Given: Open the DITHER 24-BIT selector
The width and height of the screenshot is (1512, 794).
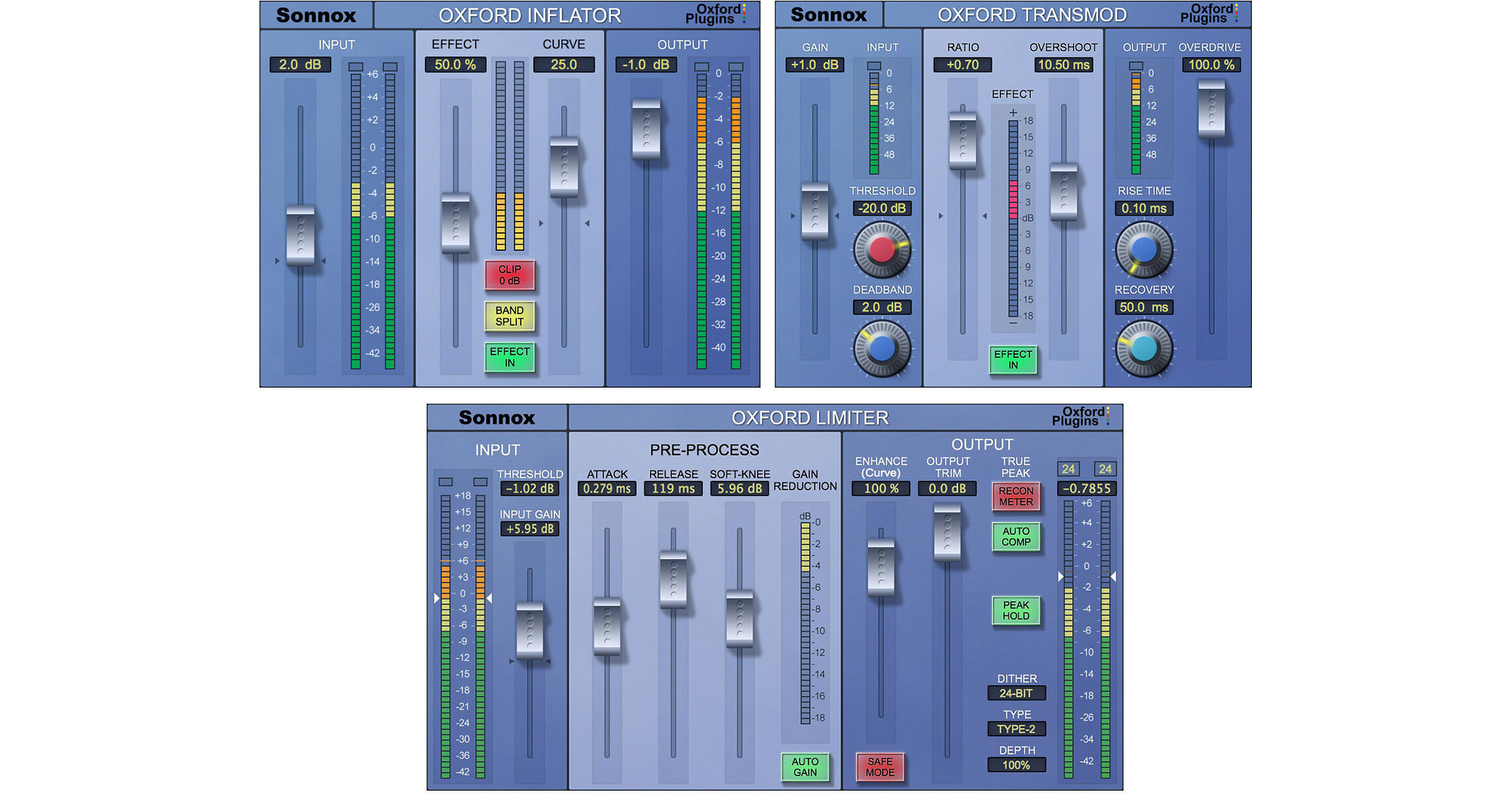Looking at the screenshot, I should click(x=1016, y=693).
